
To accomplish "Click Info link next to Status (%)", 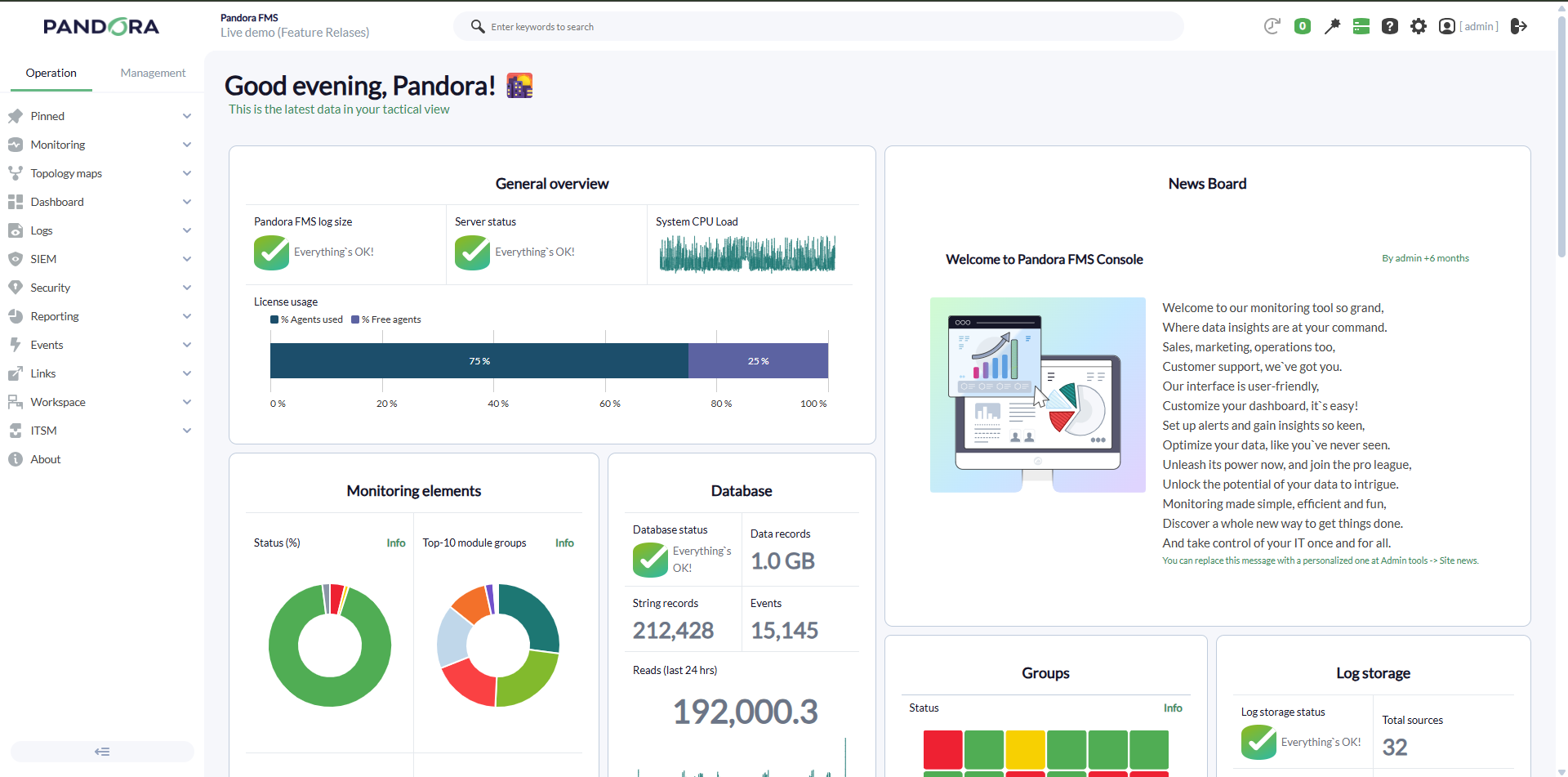I will pos(396,543).
